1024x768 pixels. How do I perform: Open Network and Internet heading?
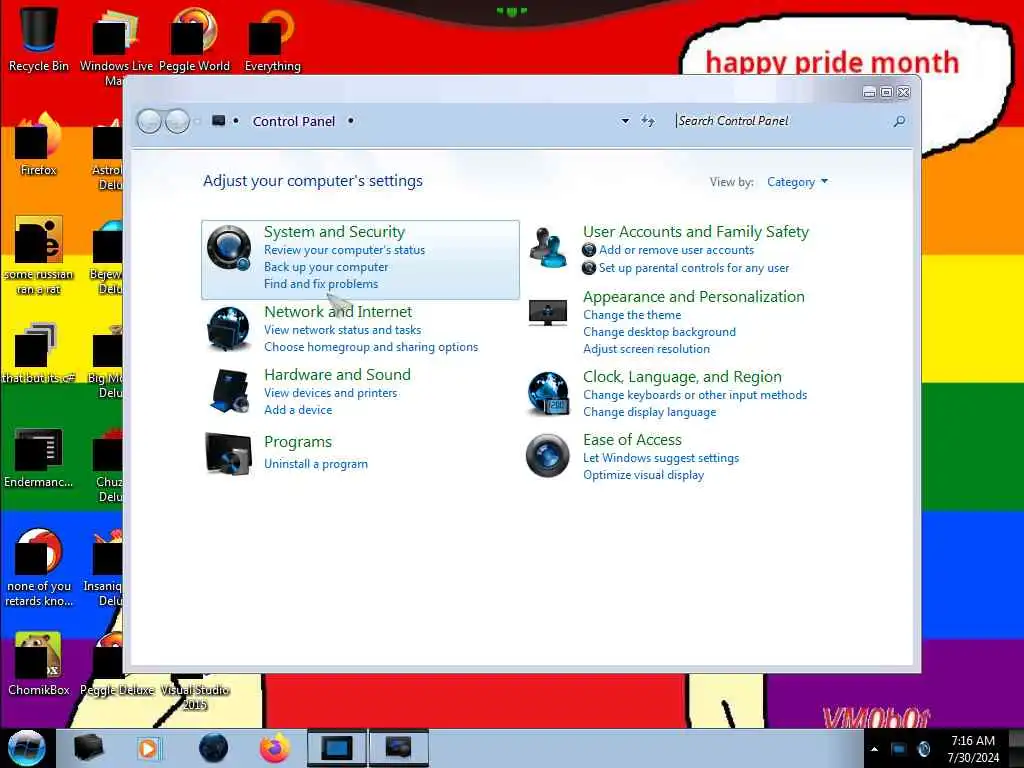coord(338,312)
